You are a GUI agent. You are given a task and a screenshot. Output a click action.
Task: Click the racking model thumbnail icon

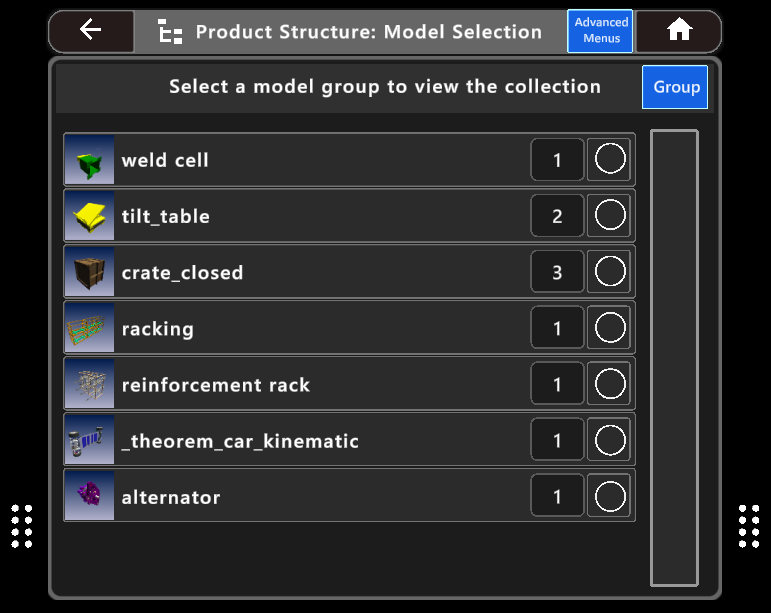pyautogui.click(x=89, y=328)
